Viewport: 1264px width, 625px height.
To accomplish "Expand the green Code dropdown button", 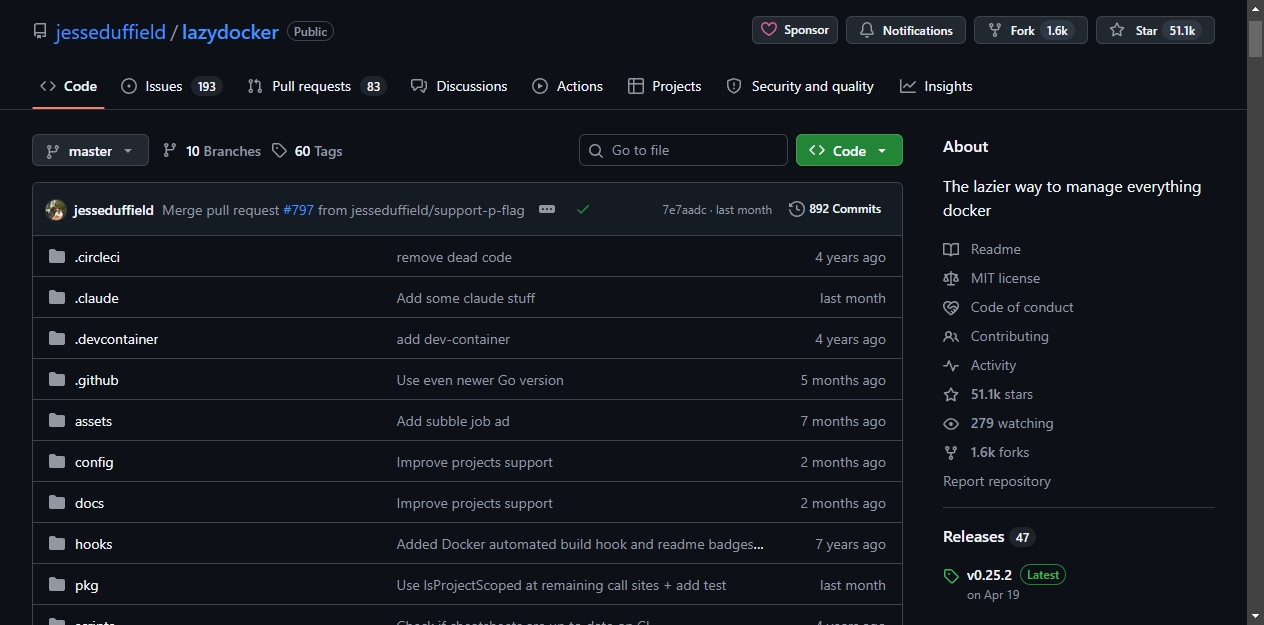I will pyautogui.click(x=849, y=150).
